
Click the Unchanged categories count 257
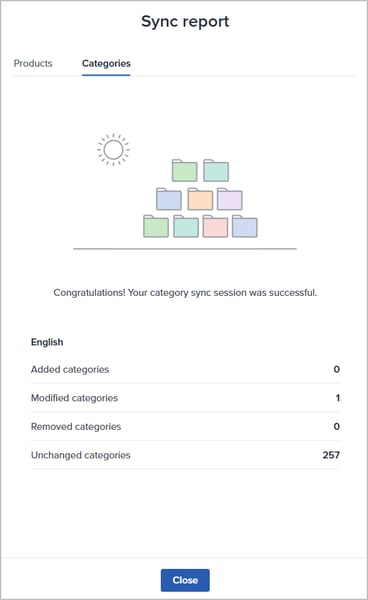click(331, 455)
